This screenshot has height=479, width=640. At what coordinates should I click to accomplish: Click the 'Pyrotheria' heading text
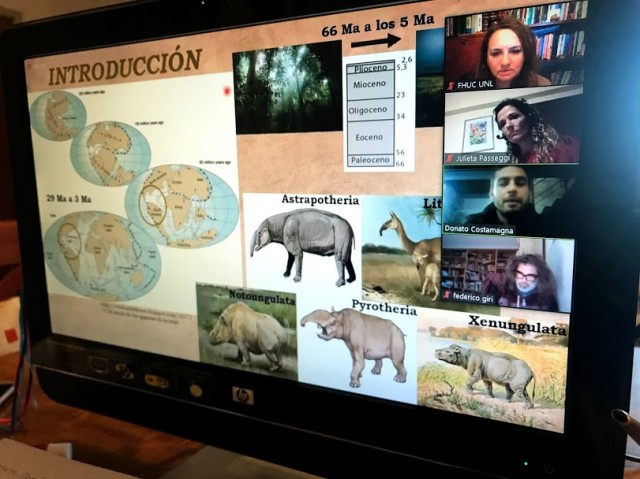tap(384, 308)
